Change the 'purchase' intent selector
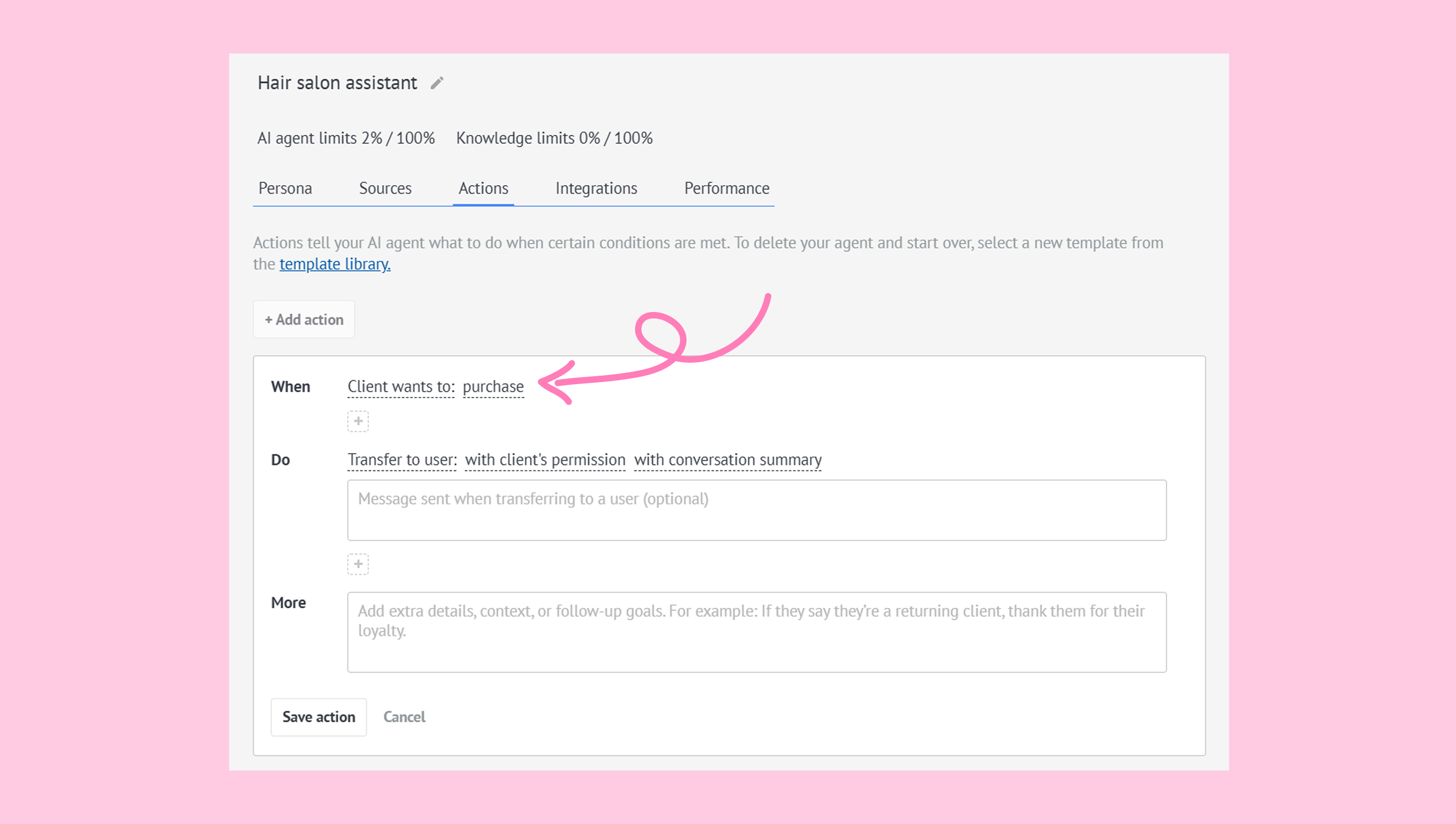Screen dimensions: 1456x824 [493, 386]
